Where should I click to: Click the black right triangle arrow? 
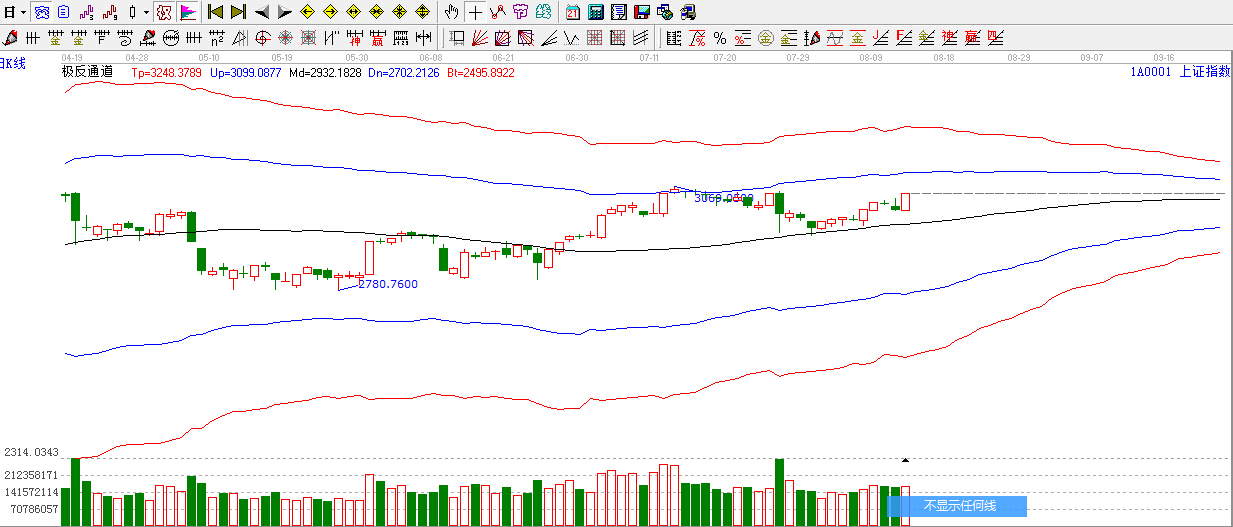coord(284,12)
